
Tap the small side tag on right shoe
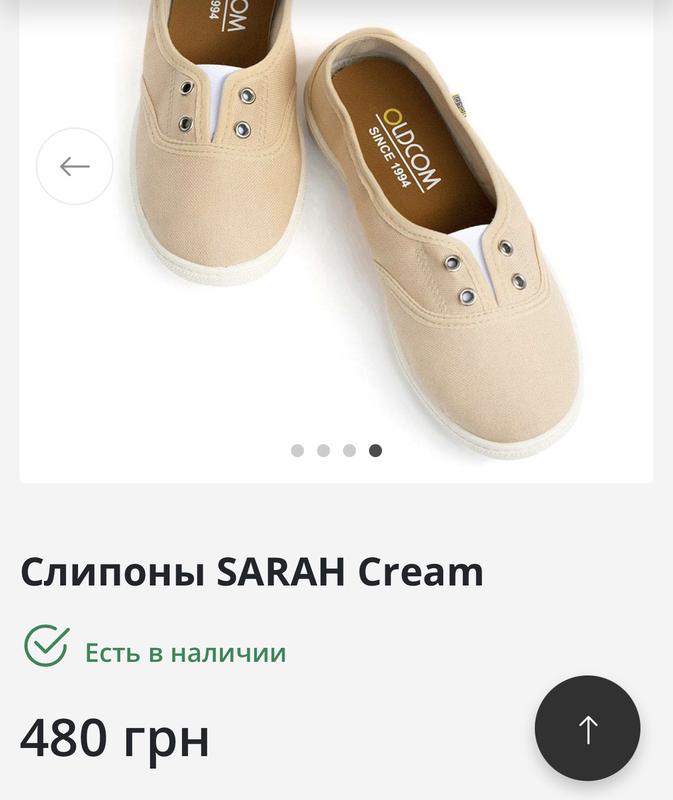coord(458,105)
